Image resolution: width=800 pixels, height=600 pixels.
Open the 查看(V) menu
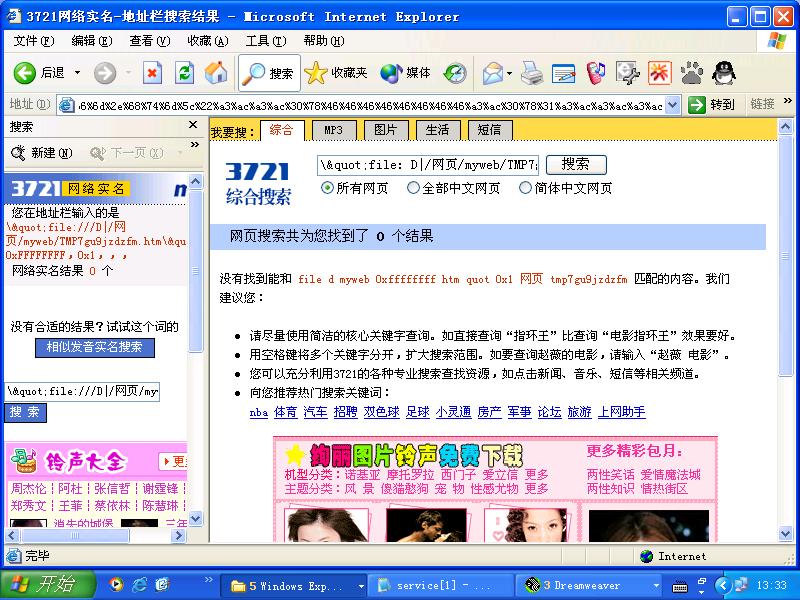click(149, 41)
